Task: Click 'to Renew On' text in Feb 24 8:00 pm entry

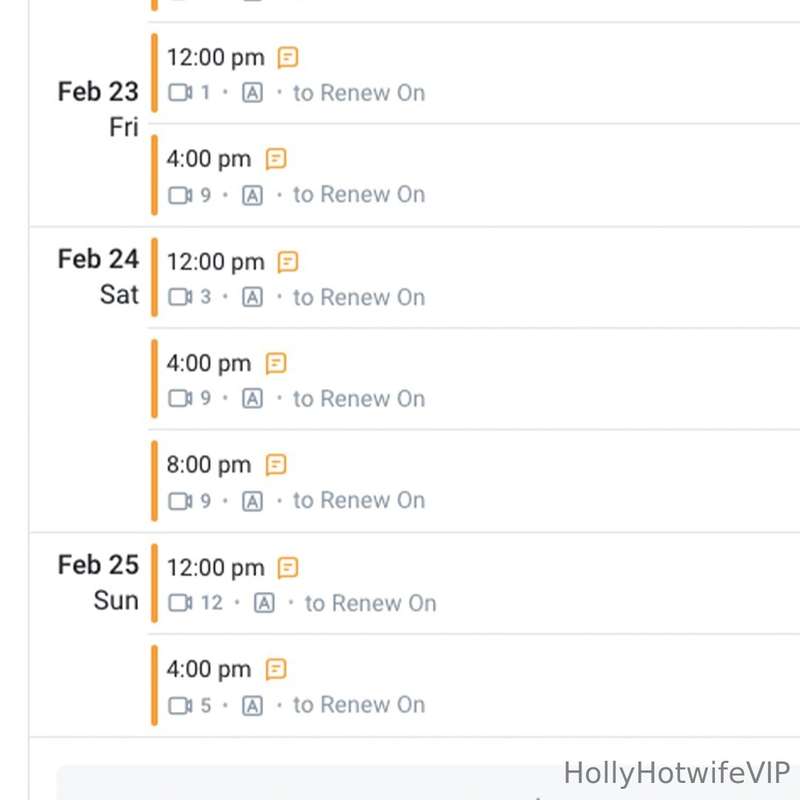Action: [359, 500]
